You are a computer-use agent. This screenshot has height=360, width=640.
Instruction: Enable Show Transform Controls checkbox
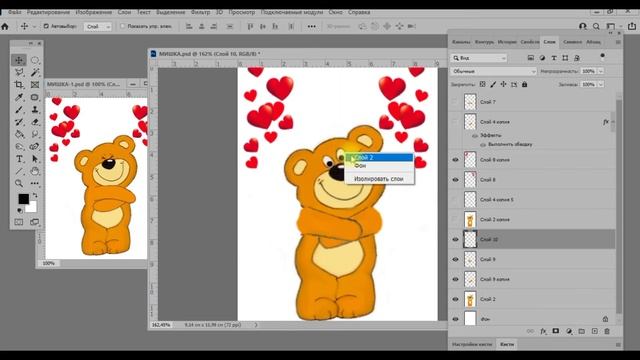[122, 26]
